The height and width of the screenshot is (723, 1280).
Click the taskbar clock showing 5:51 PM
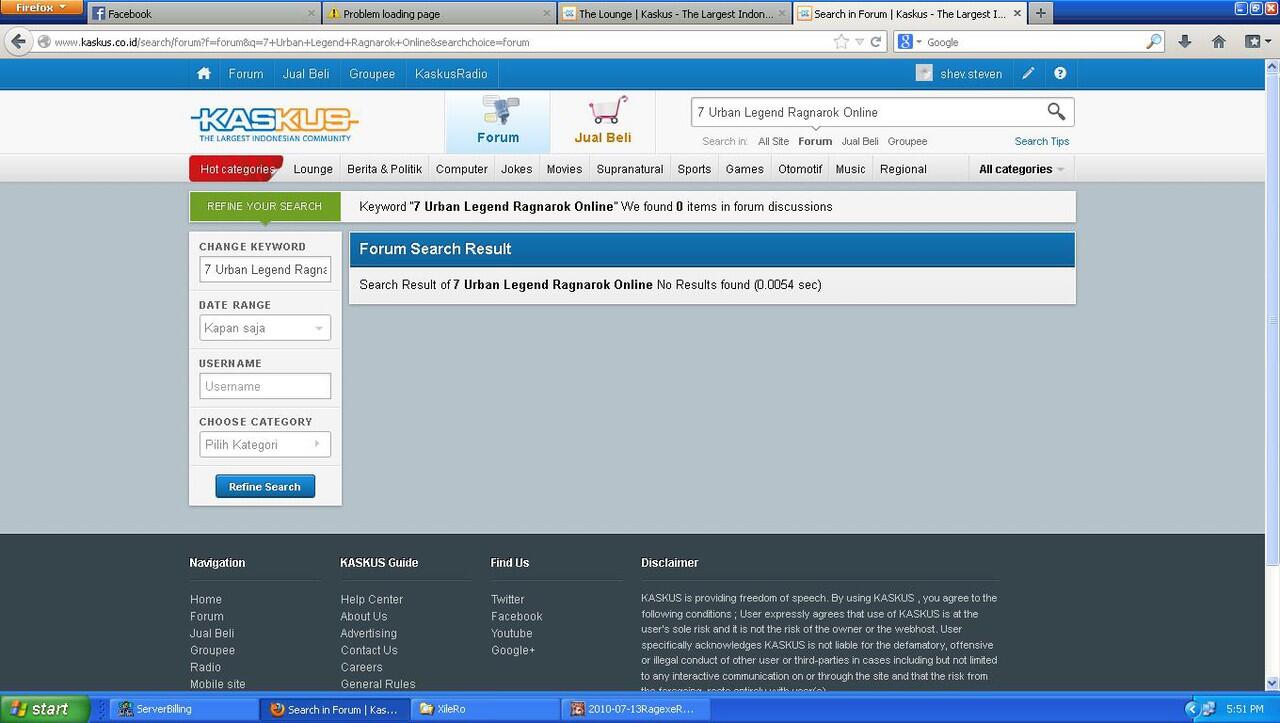(1245, 709)
